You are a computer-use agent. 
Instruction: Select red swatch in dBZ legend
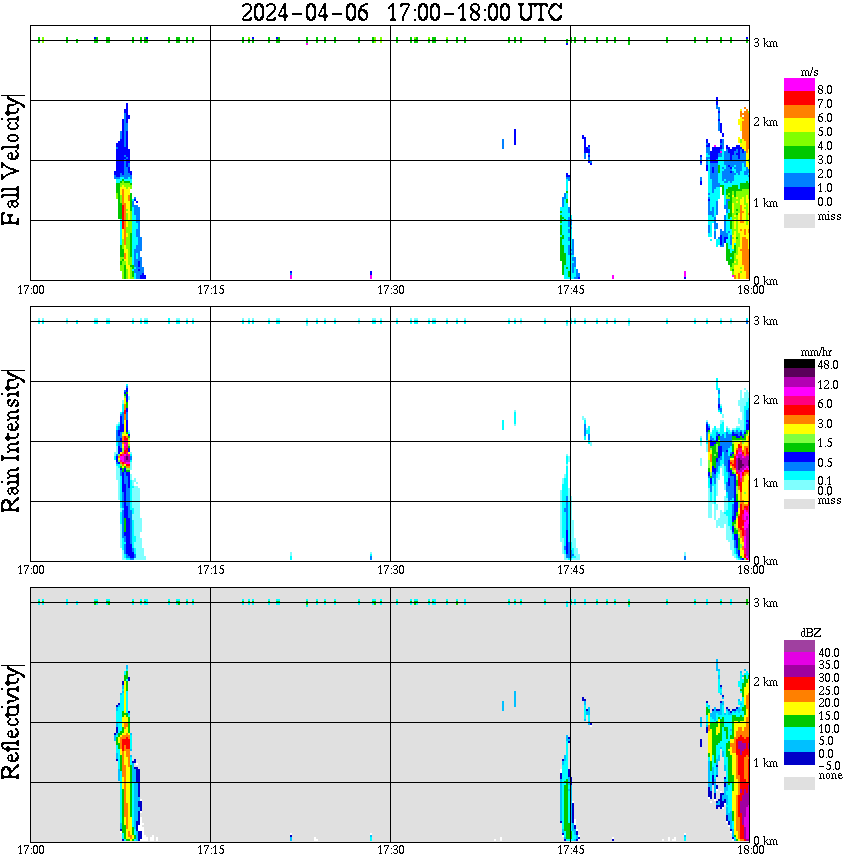click(799, 684)
